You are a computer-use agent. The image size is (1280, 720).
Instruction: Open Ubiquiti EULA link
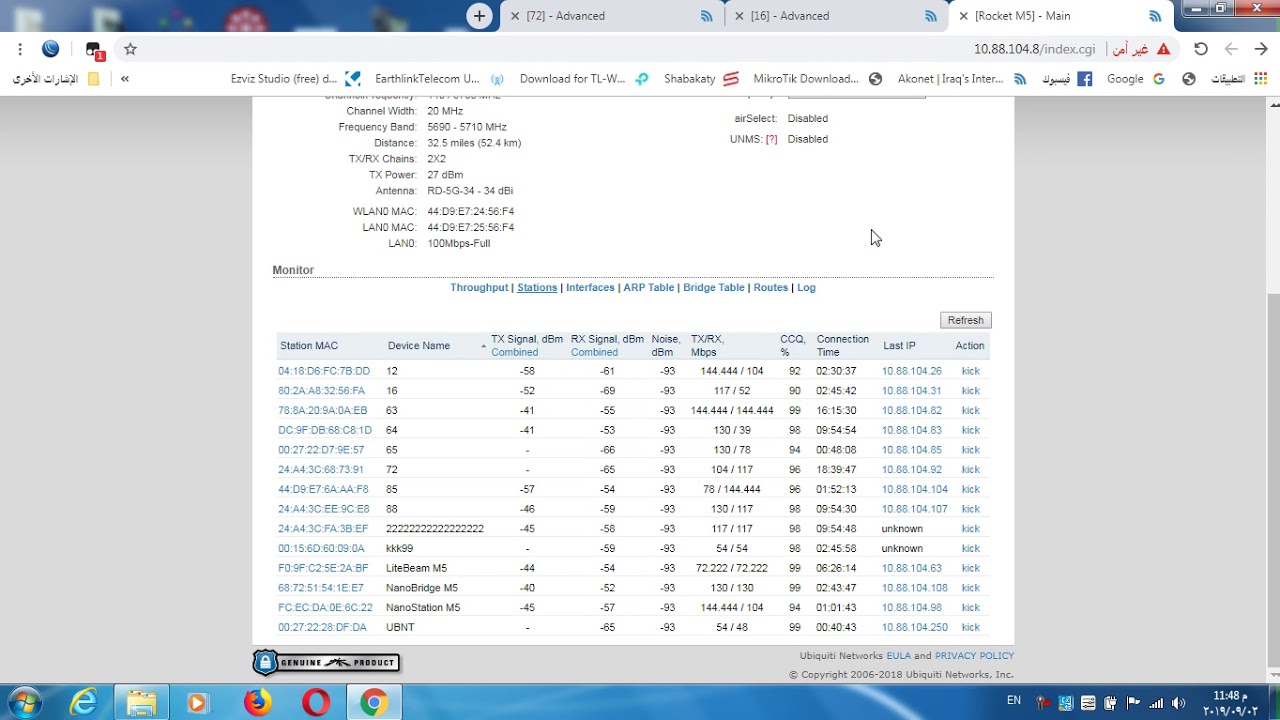(898, 656)
